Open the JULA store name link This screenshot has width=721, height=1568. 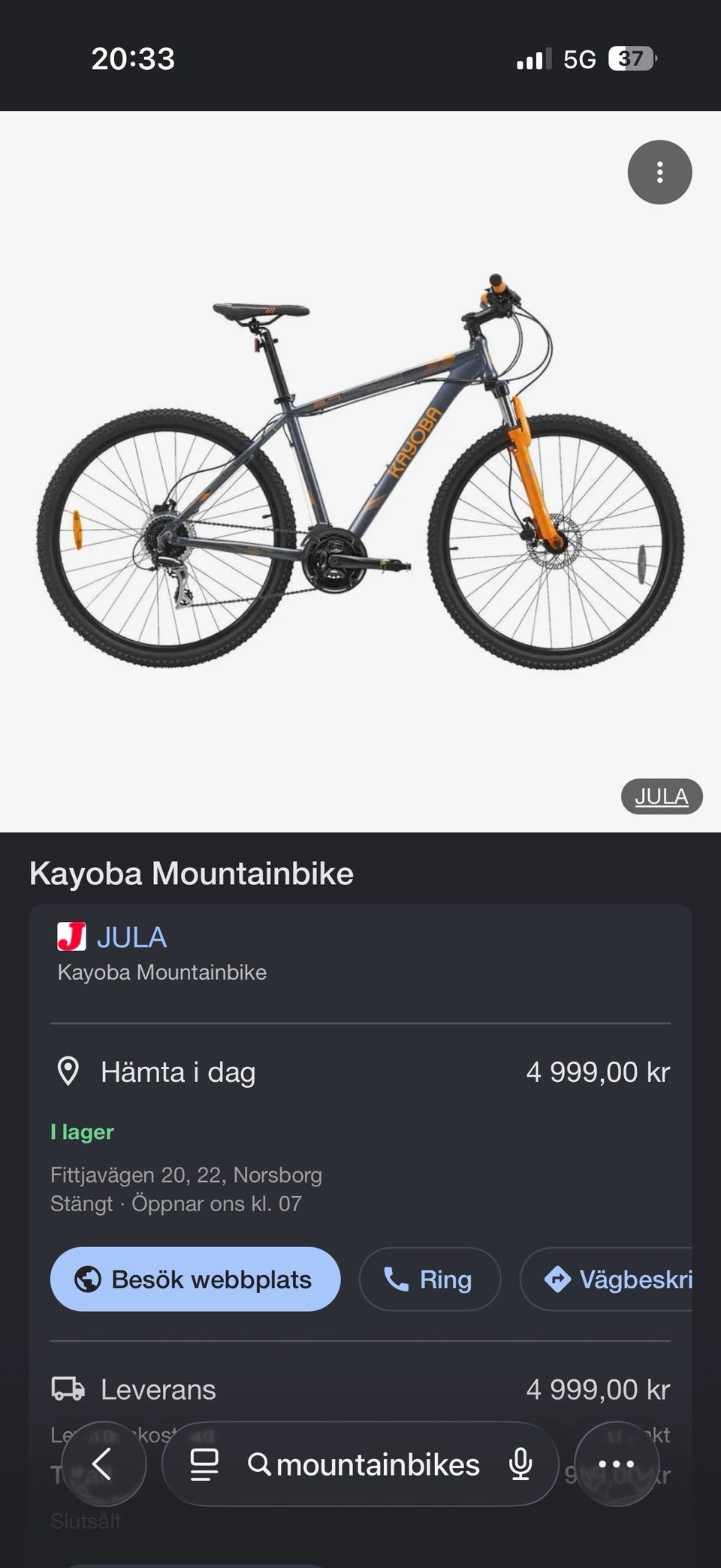click(x=132, y=937)
